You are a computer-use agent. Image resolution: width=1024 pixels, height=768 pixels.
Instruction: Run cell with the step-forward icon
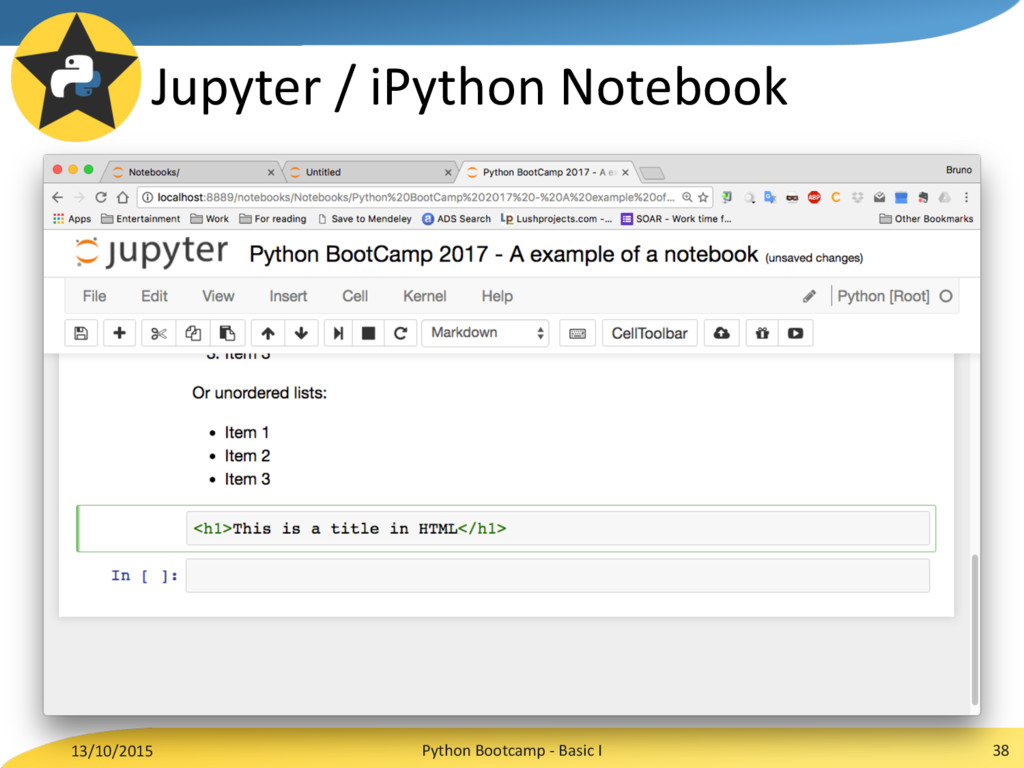[338, 333]
